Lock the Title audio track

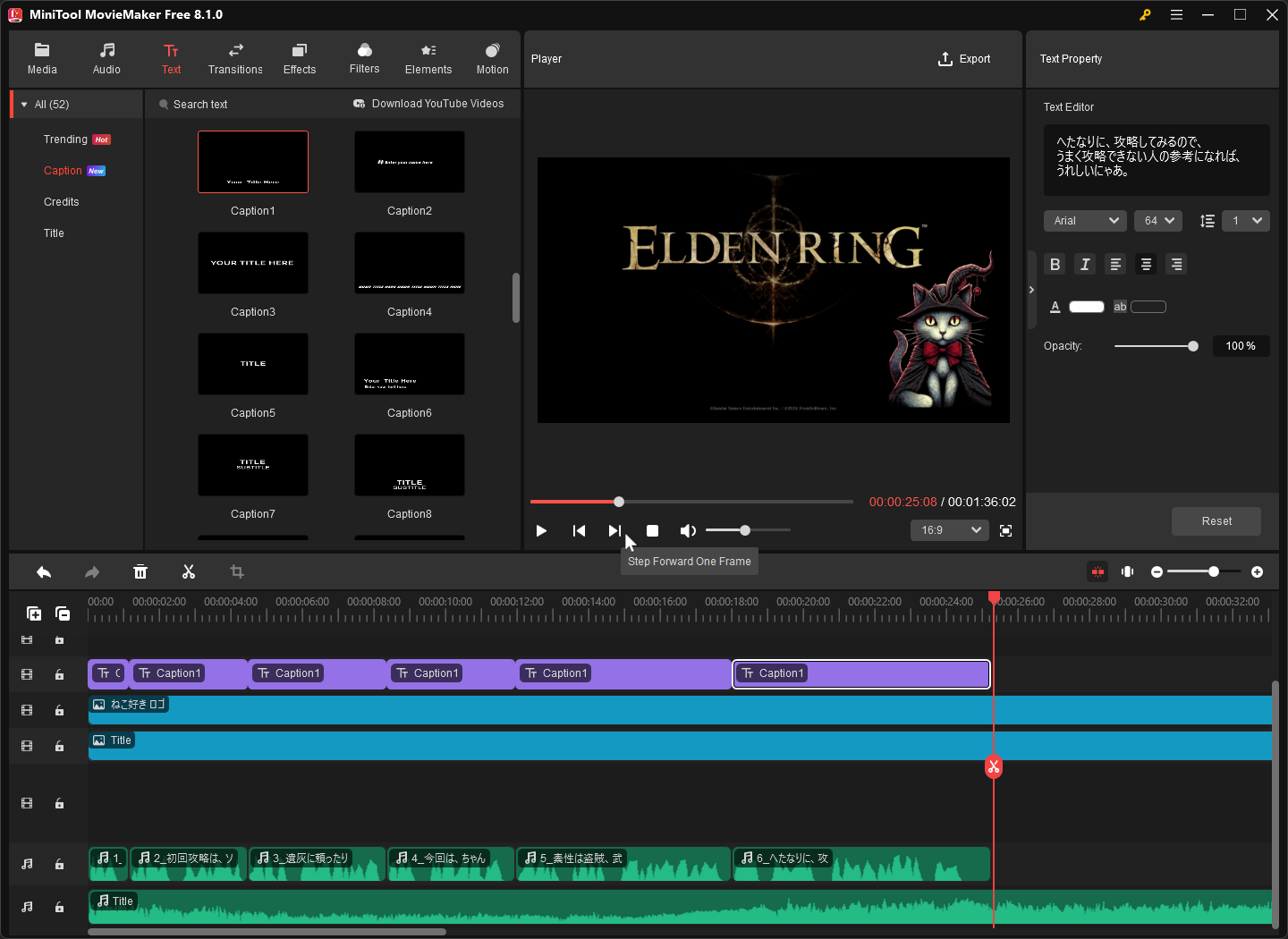(x=59, y=907)
